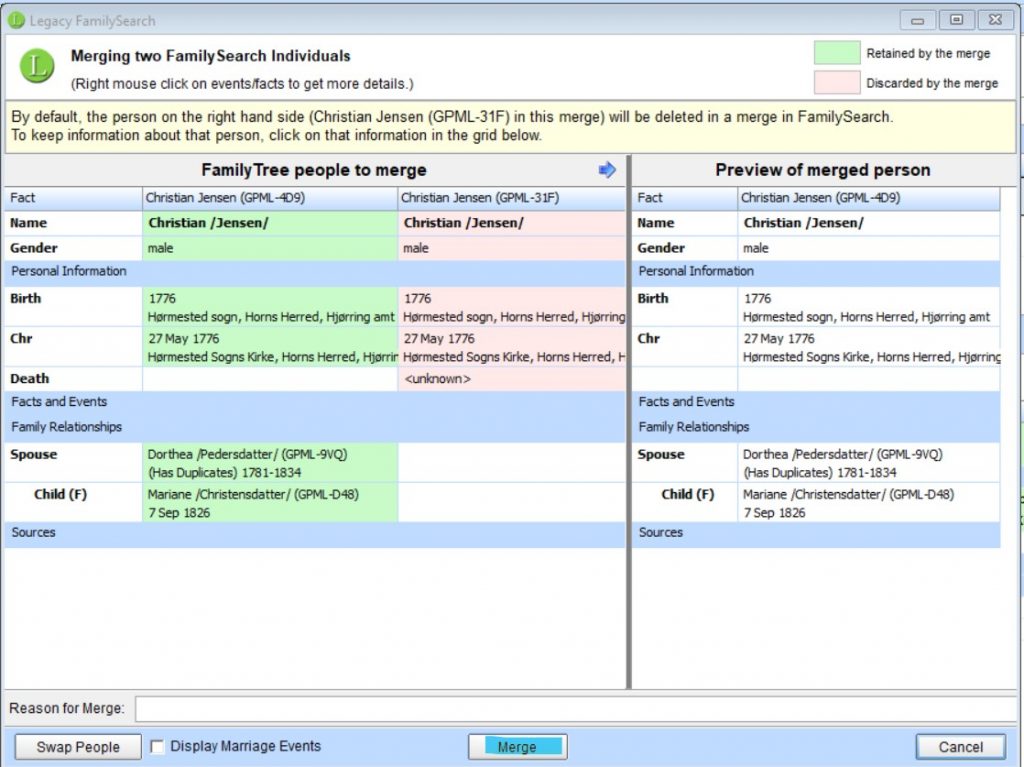Screen dimensions: 1024x767
Task: Click the Fact column header in the preview grid
Action: (x=684, y=198)
